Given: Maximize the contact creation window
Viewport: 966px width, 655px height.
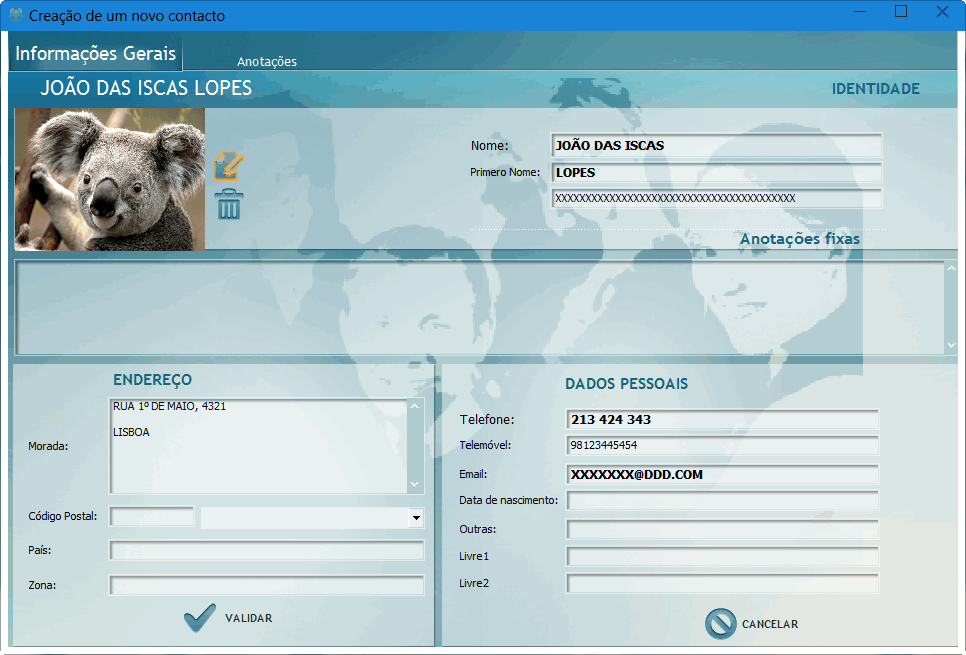Looking at the screenshot, I should pyautogui.click(x=901, y=12).
